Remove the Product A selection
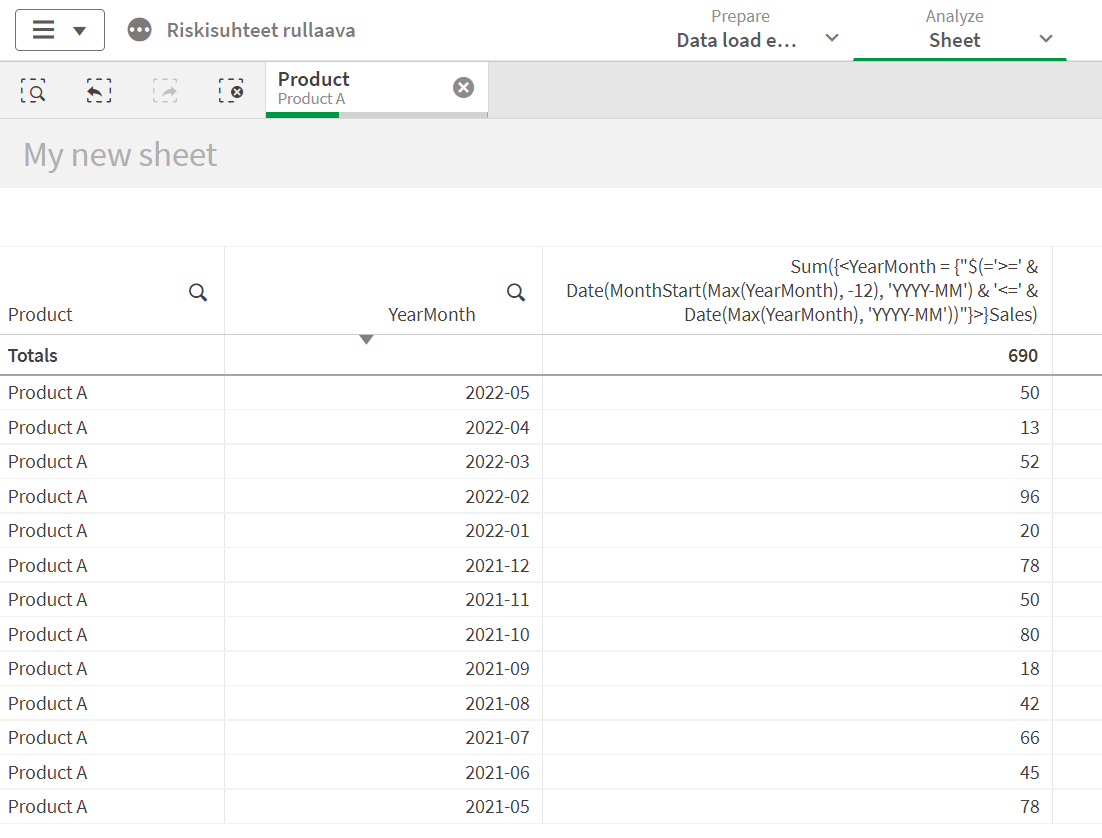The image size is (1102, 838). tap(463, 87)
